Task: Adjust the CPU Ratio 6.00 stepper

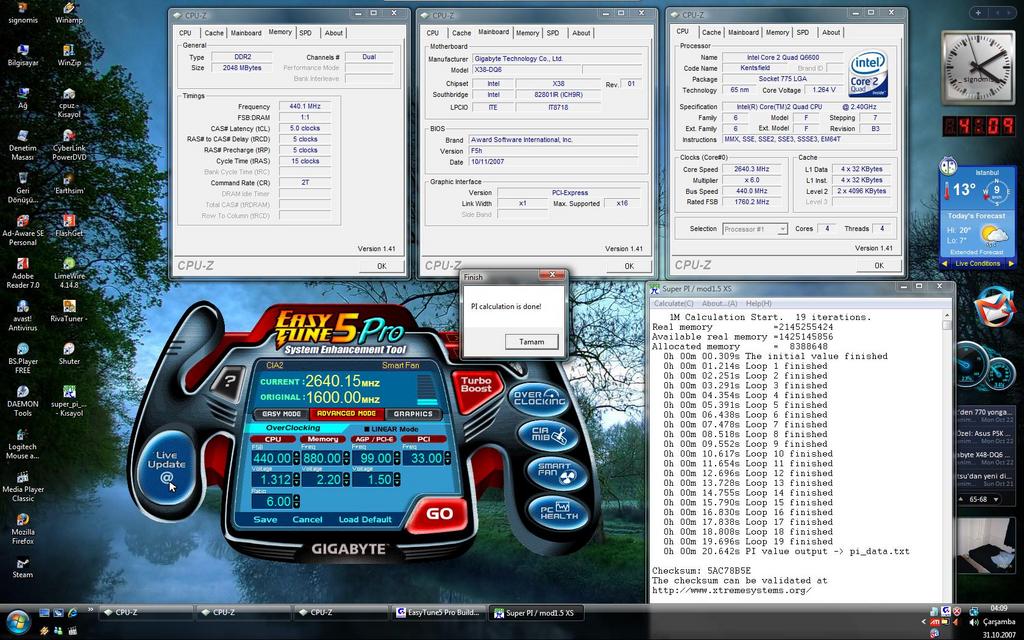Action: (x=296, y=502)
